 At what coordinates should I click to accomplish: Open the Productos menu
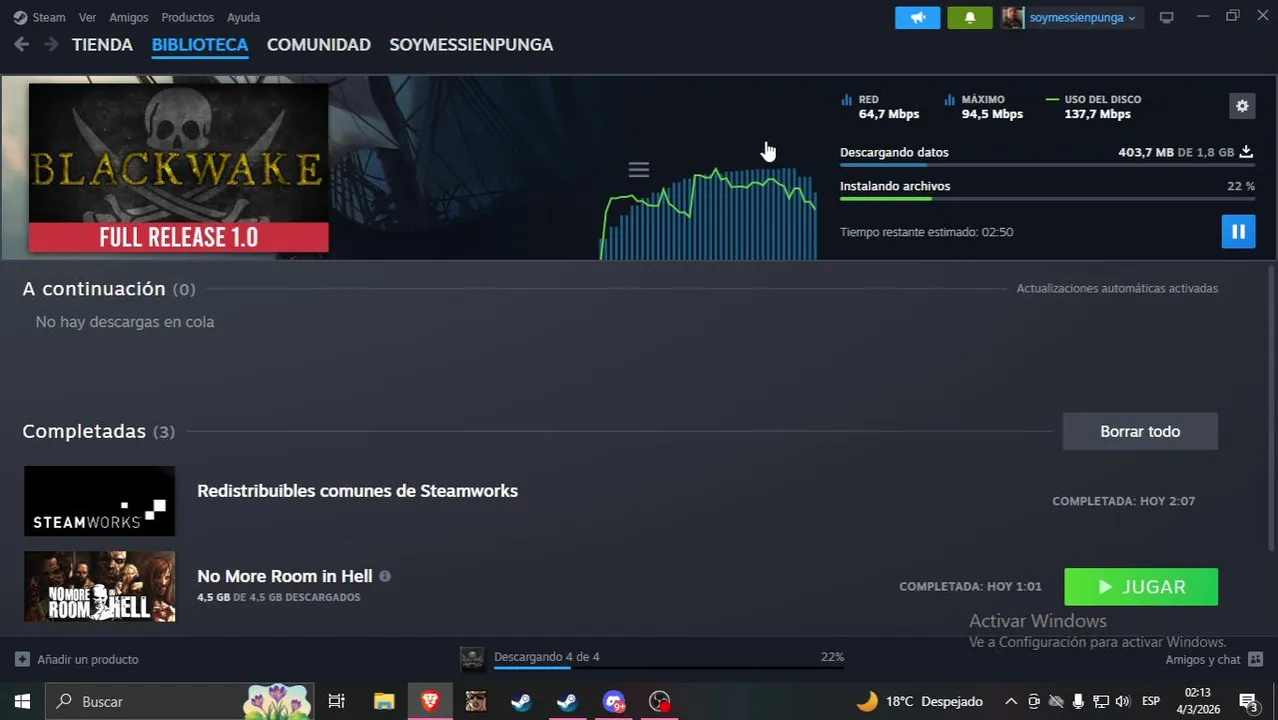pyautogui.click(x=187, y=17)
